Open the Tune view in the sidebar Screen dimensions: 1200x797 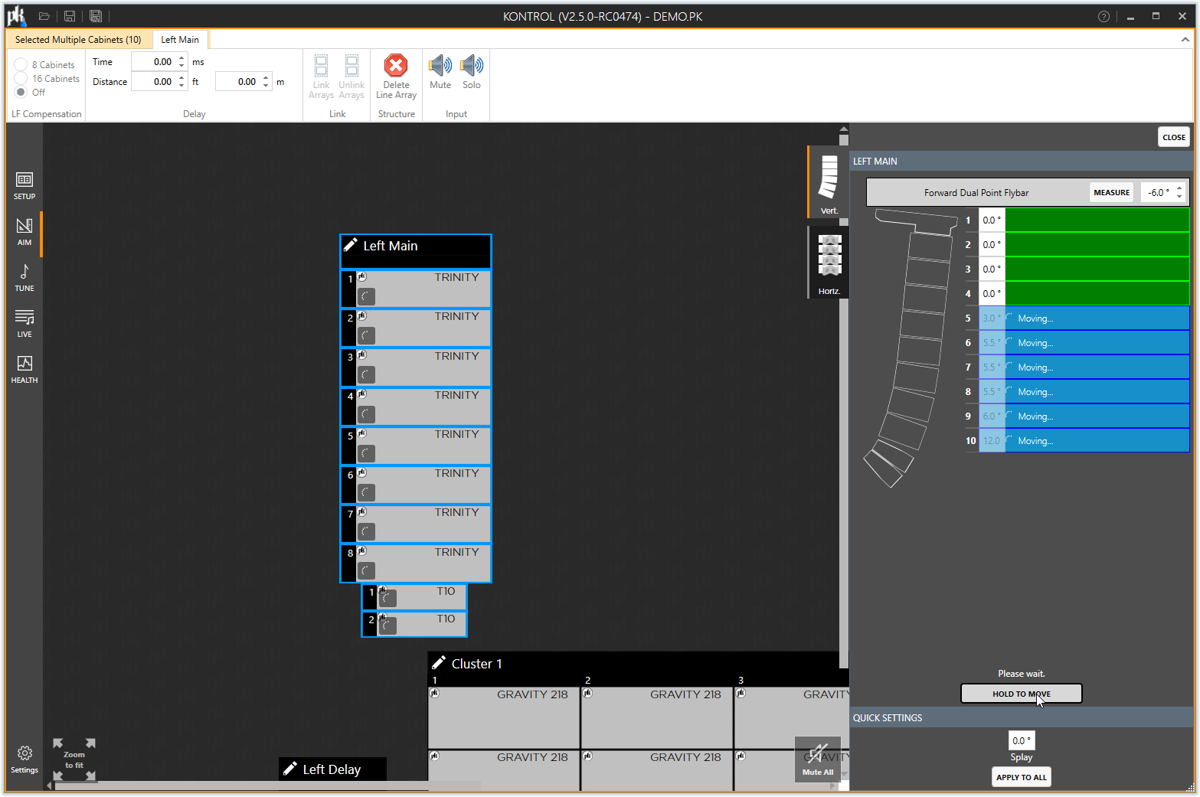tap(24, 277)
